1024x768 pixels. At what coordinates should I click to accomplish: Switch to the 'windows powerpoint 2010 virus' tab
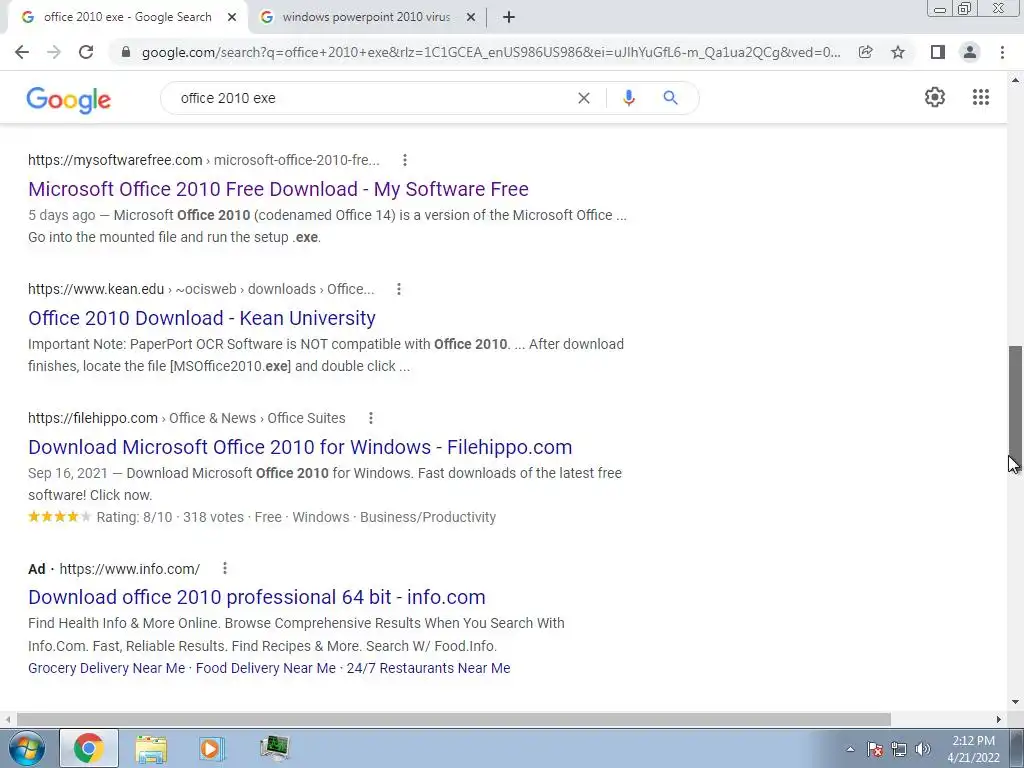coord(366,18)
